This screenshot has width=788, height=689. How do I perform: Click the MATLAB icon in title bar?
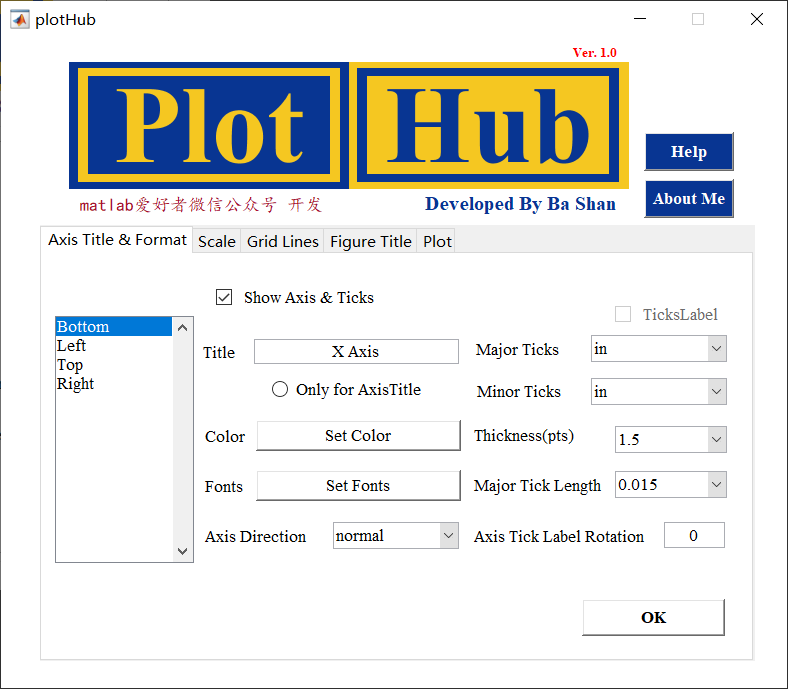(x=20, y=20)
